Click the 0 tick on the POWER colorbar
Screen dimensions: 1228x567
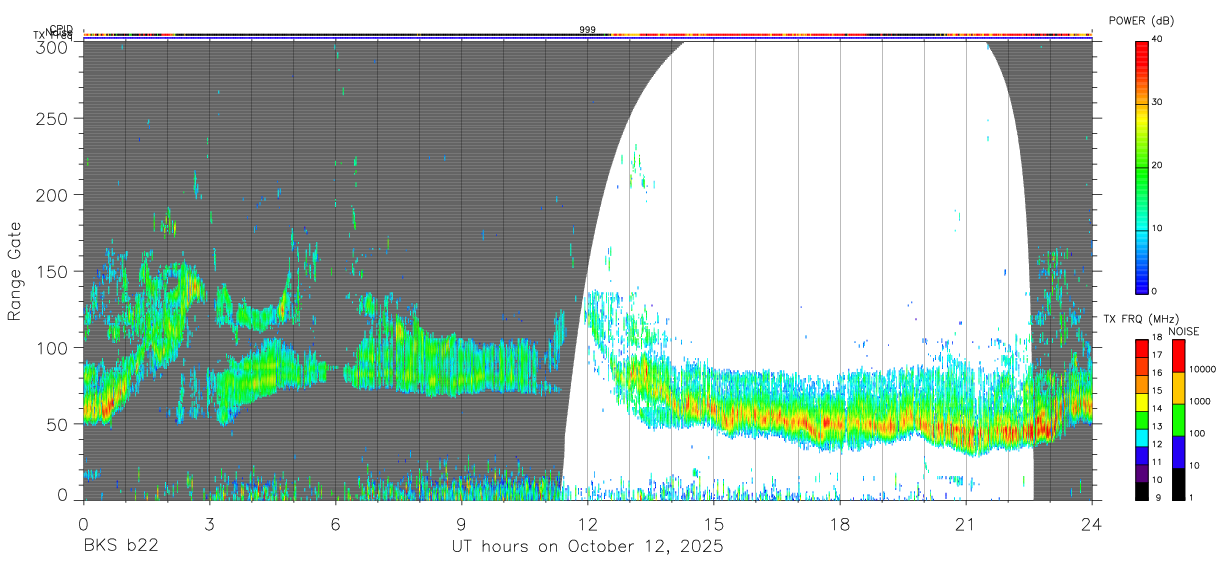click(x=1156, y=291)
